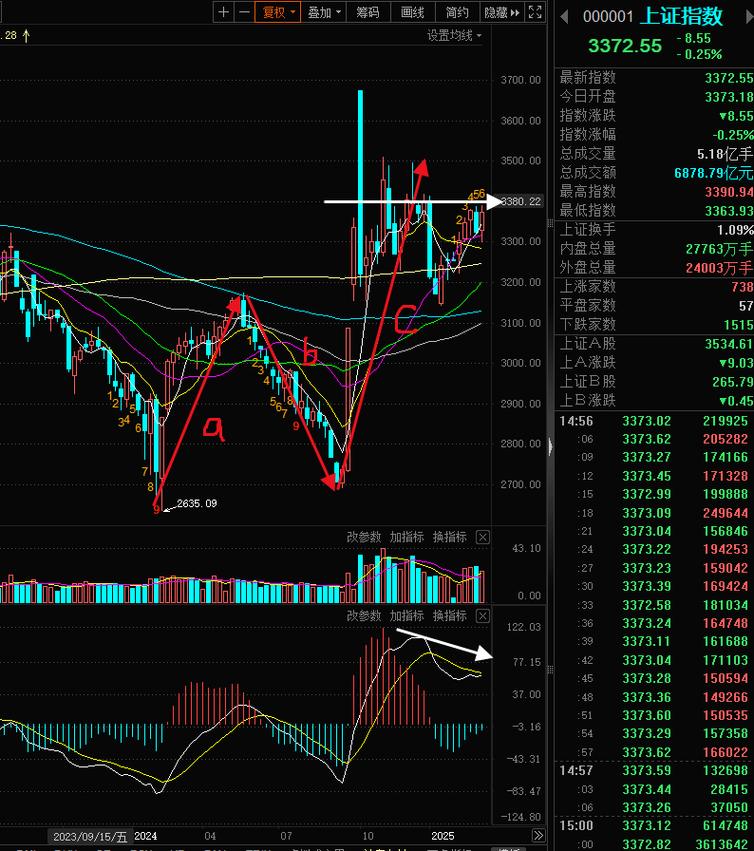The image size is (754, 851).
Task: Toggle the 简约 simple view
Action: (x=457, y=12)
